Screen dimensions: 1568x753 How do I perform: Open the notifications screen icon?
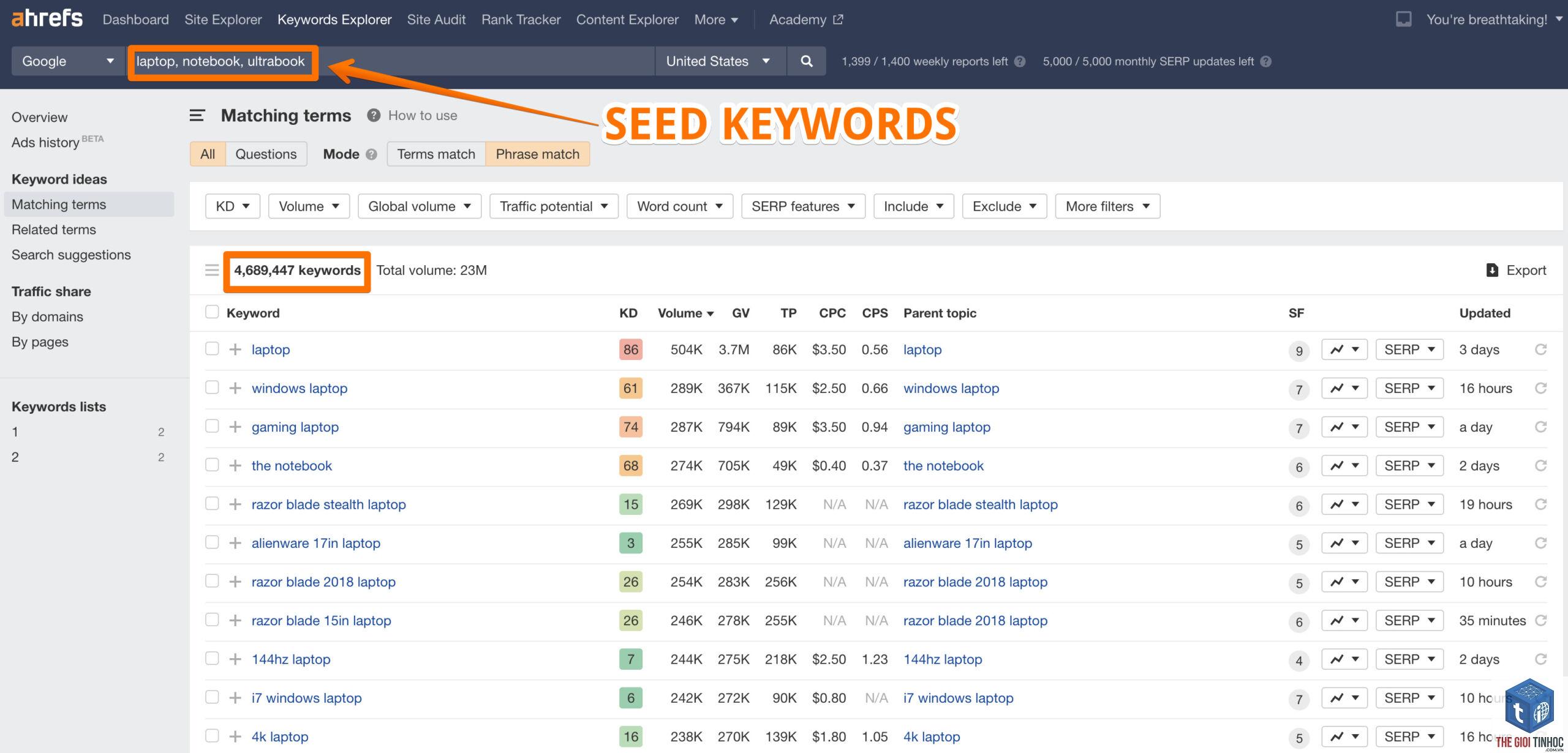click(x=1403, y=19)
